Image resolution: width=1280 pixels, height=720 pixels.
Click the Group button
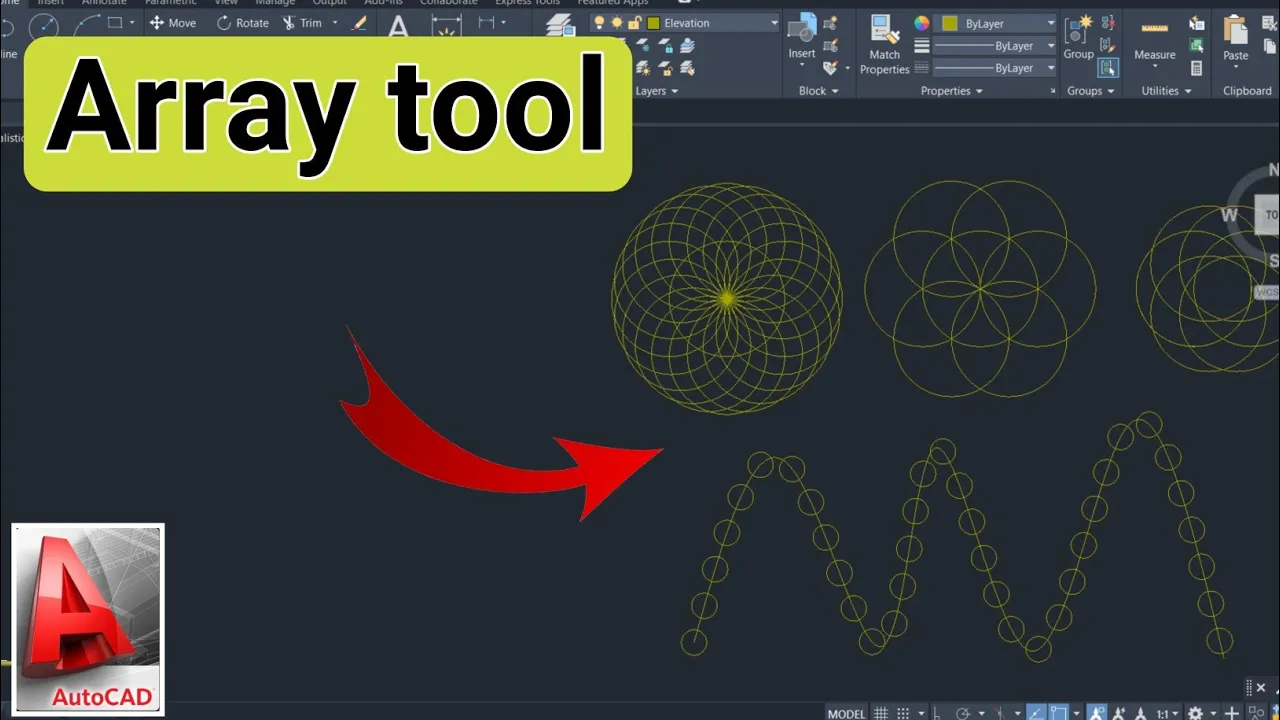tap(1079, 38)
